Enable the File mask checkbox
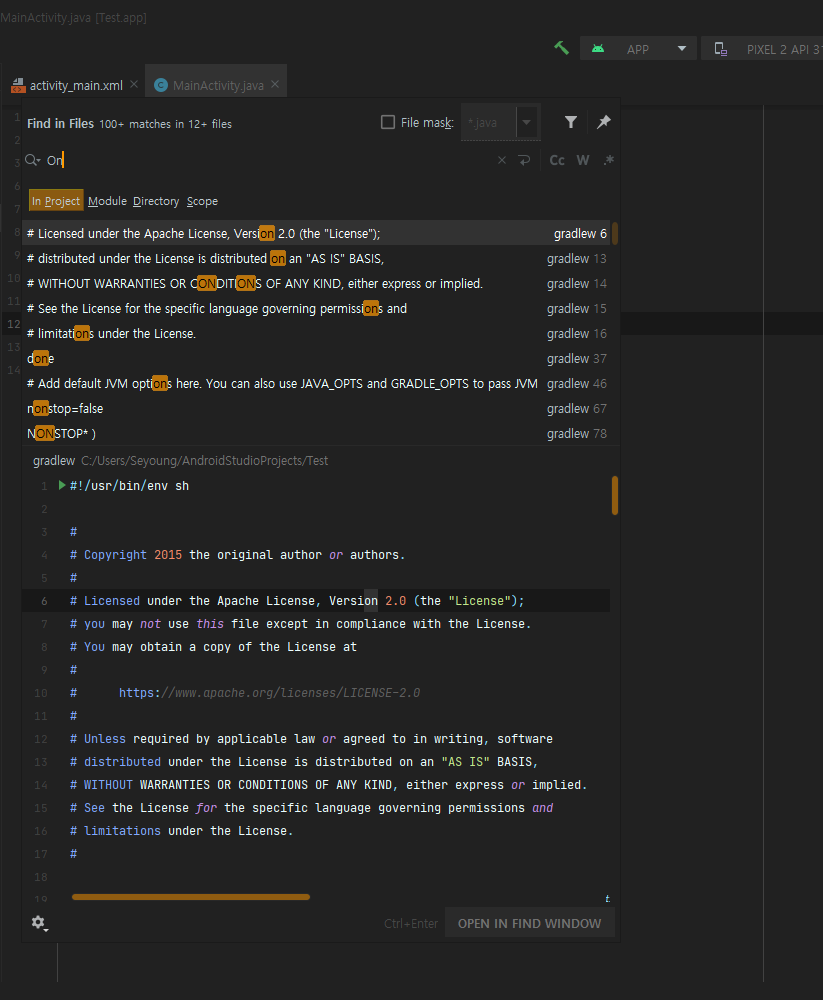Viewport: 823px width, 1000px height. point(387,122)
